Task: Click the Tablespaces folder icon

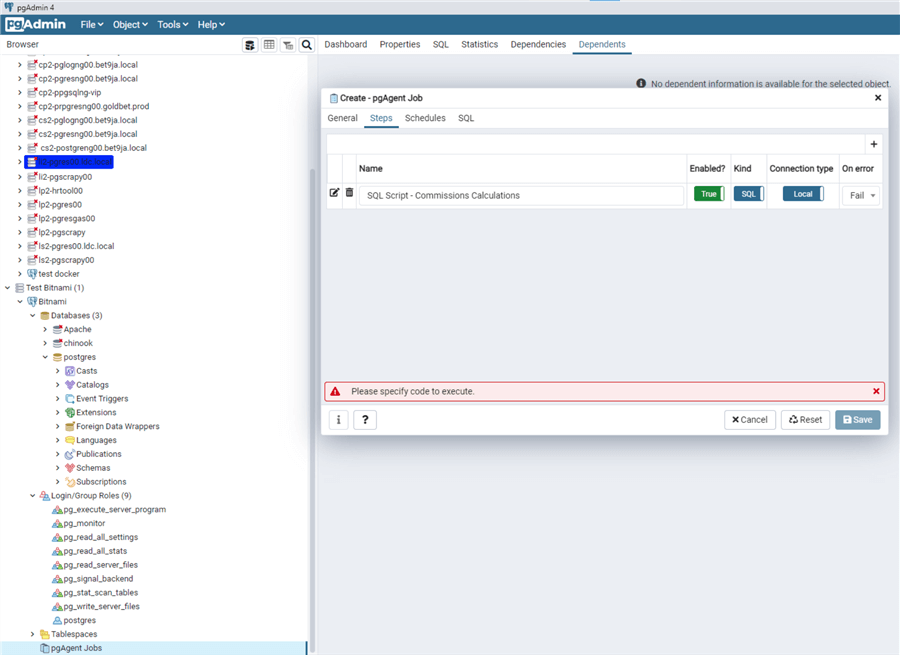Action: (x=45, y=634)
